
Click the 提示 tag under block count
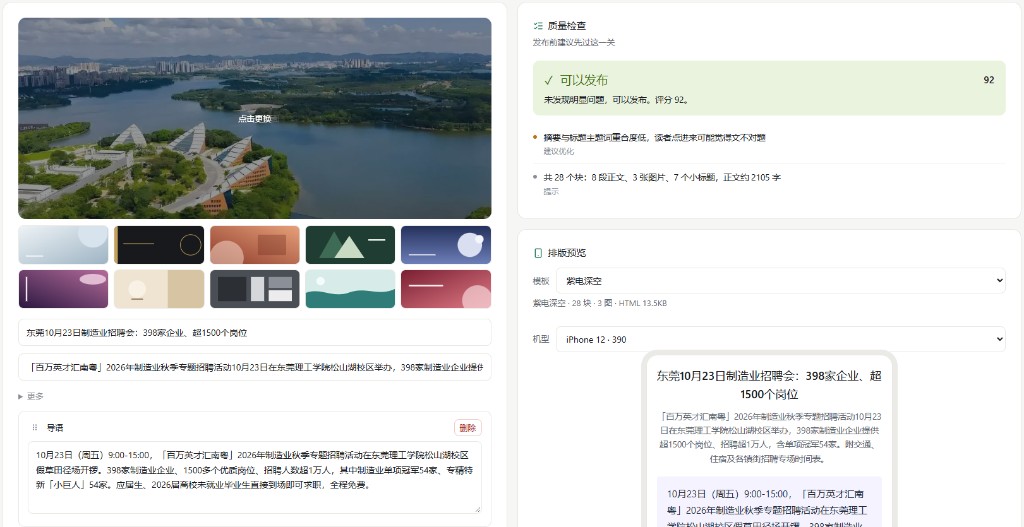point(551,191)
